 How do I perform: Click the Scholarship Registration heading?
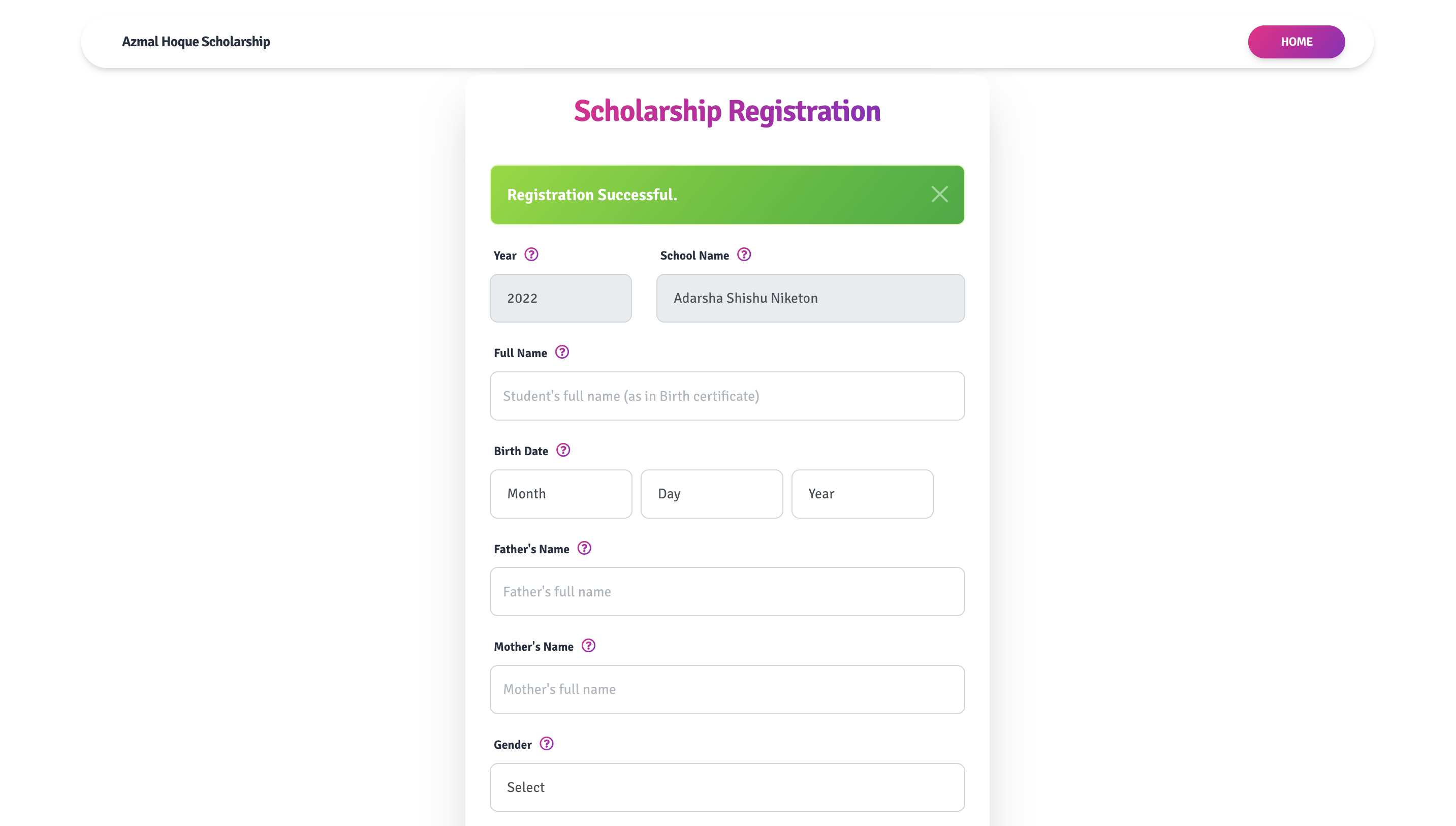coord(726,111)
